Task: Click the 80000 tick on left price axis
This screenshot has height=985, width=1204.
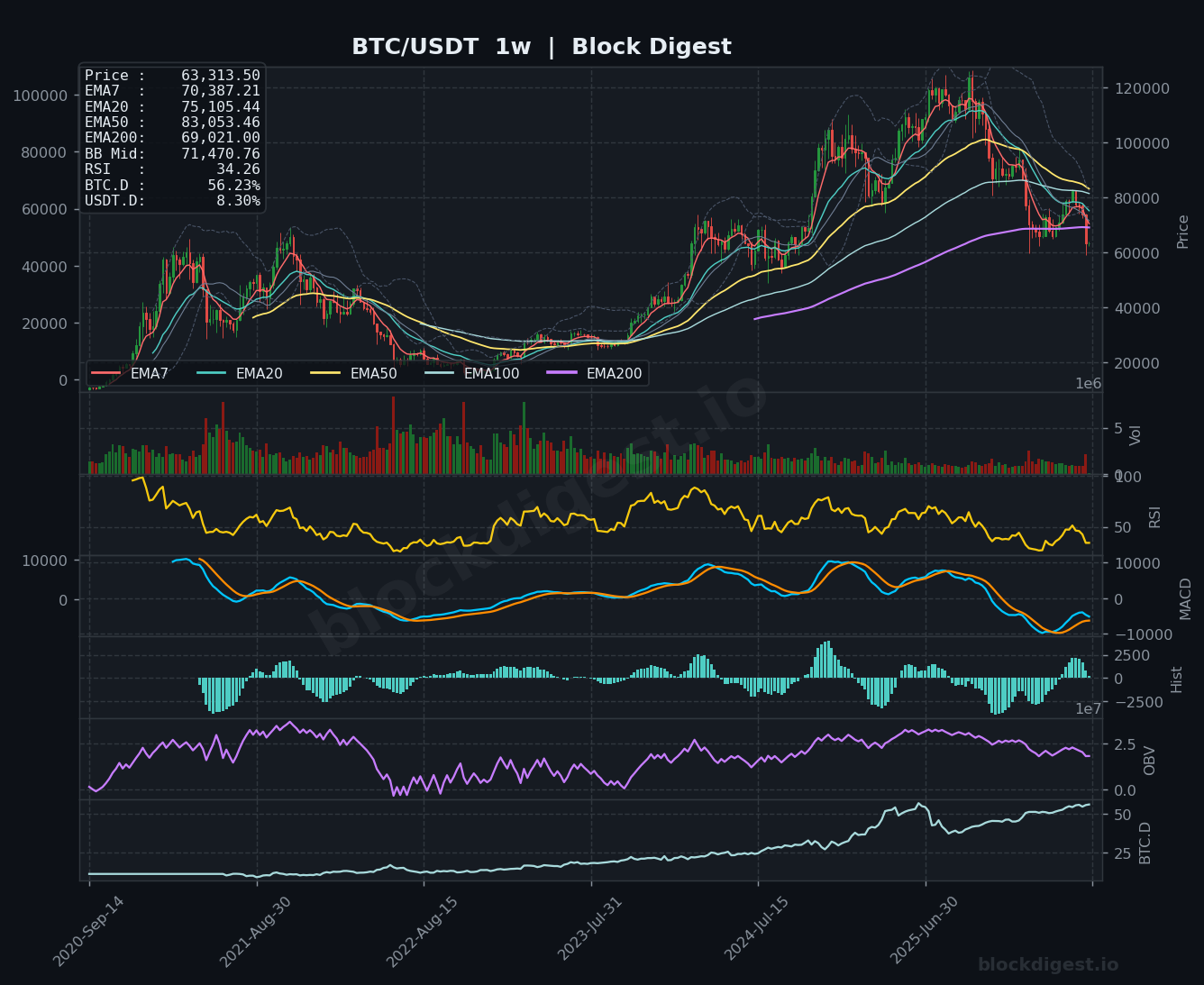Action: [44, 152]
